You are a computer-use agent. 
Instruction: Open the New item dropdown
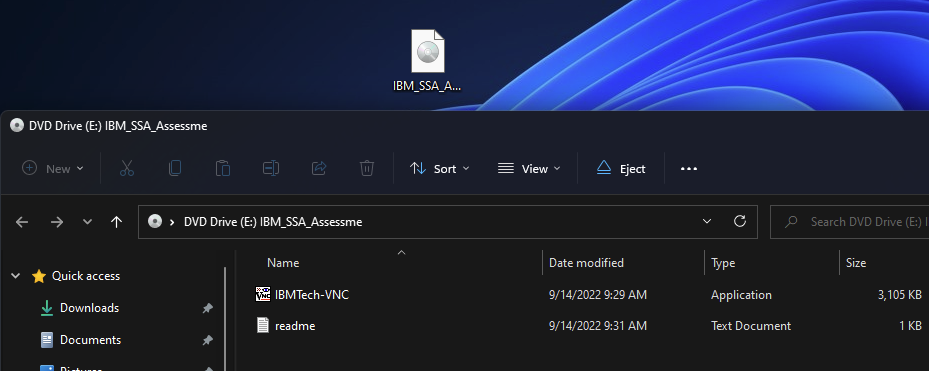coord(53,168)
